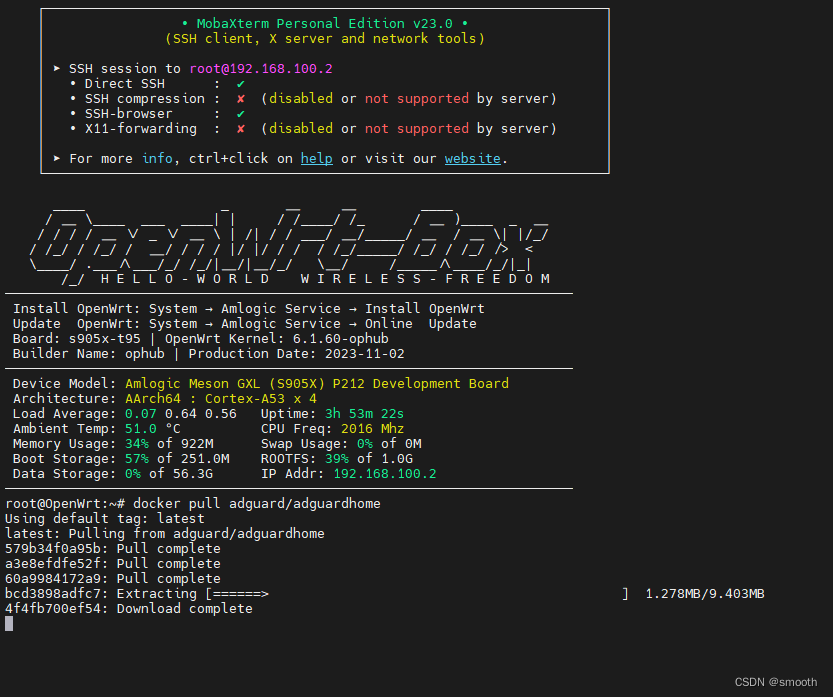Click the 'Install OpenWrt: System' instruction line
The width and height of the screenshot is (833, 697).
[249, 309]
